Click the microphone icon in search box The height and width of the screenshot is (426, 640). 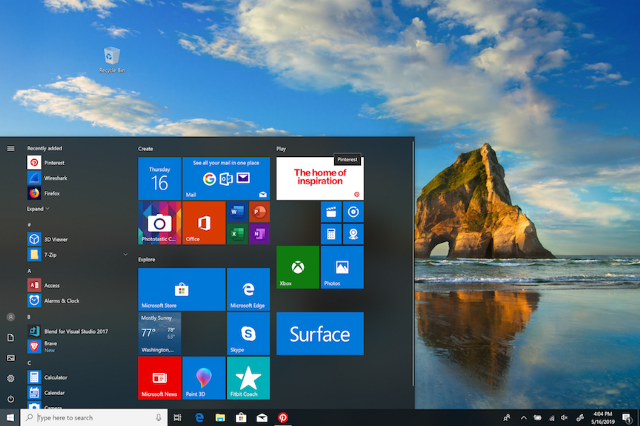coord(159,417)
